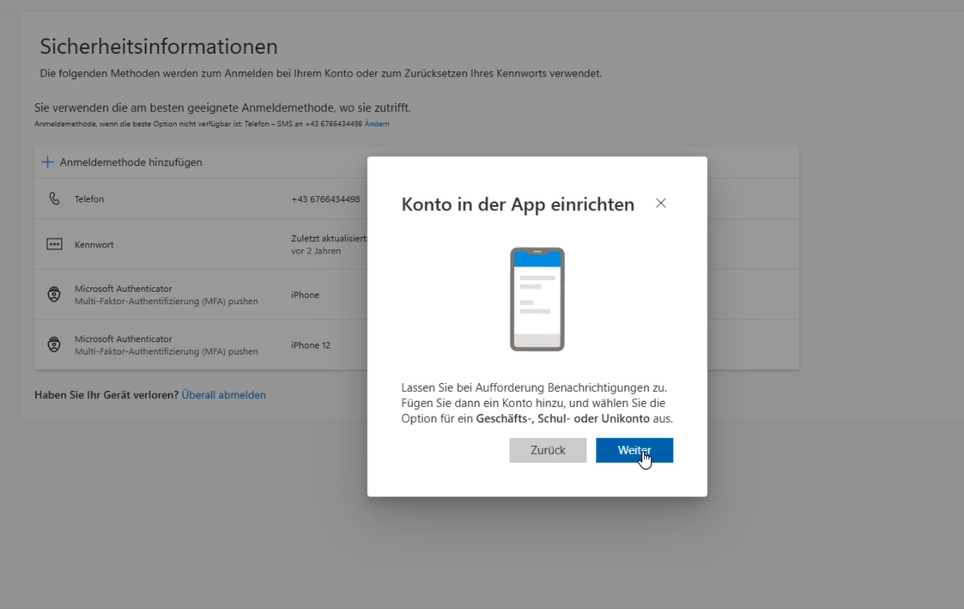Open the Ändern link for the sign-in method

(x=377, y=124)
